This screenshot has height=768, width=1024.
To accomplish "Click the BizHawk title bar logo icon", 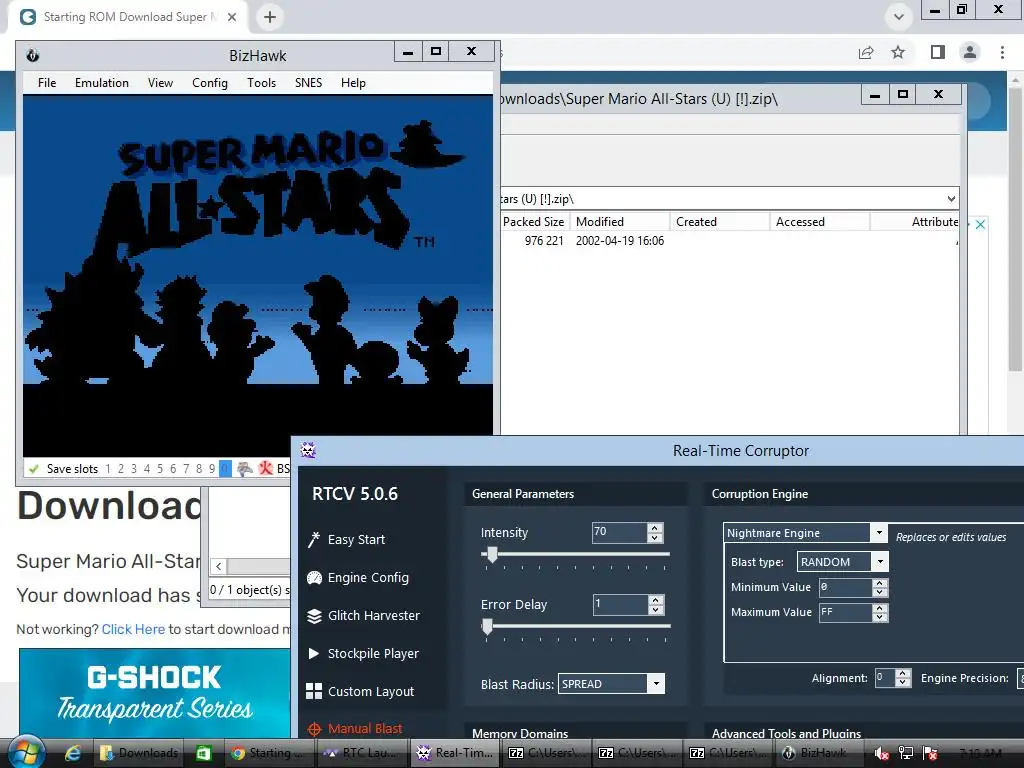I will tap(33, 56).
